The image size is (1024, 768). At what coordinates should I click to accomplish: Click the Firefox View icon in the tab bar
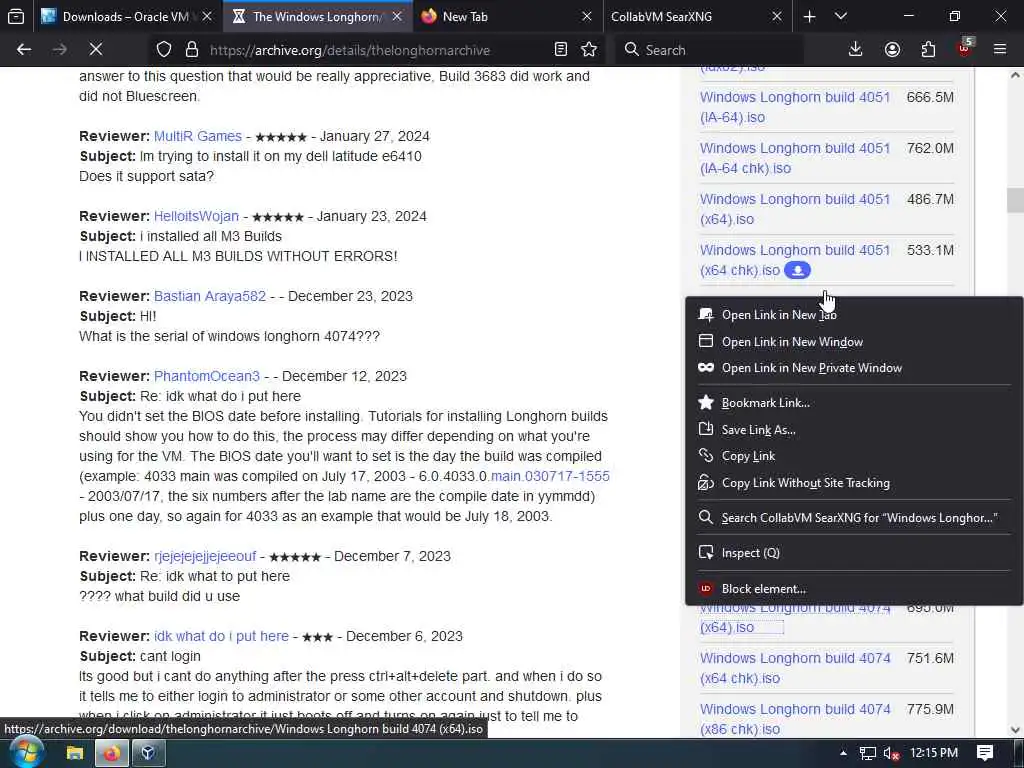pos(16,16)
